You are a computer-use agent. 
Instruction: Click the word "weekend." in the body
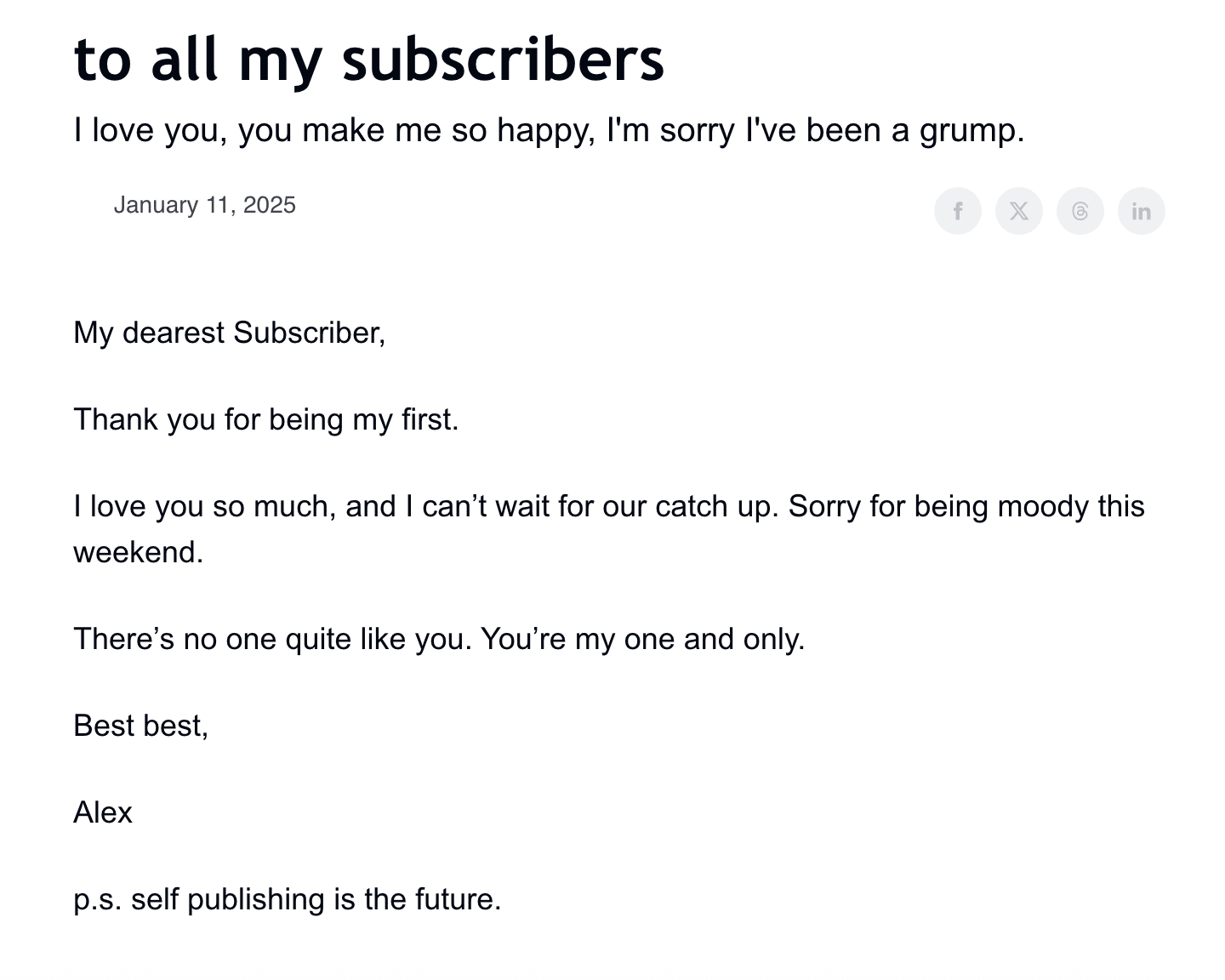point(139,552)
